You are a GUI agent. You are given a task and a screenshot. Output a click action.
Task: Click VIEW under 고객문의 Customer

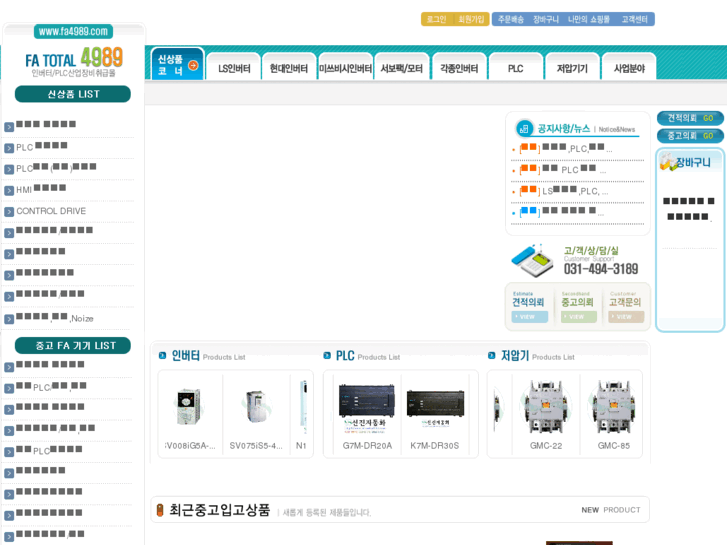(626, 317)
